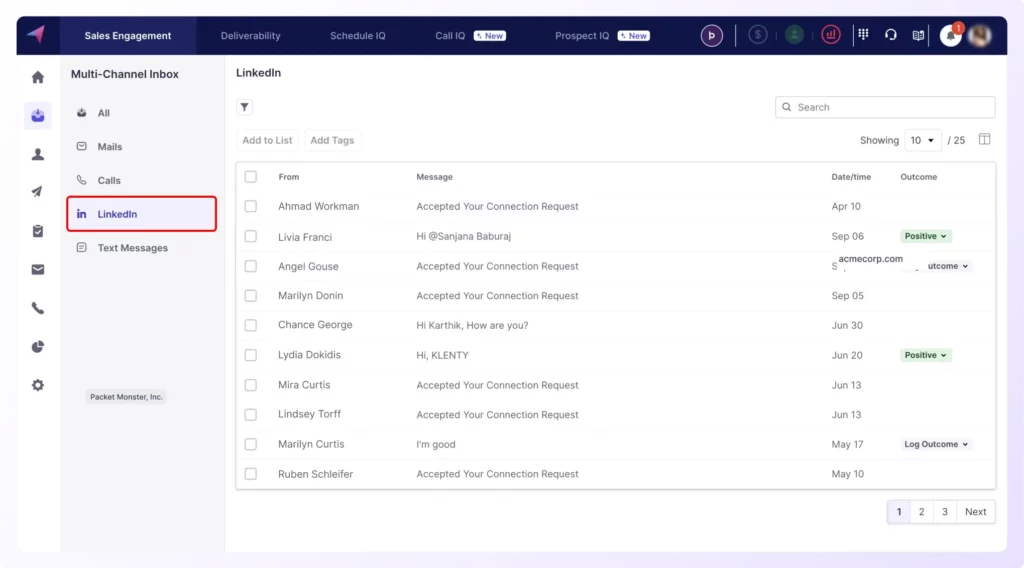The image size is (1024, 568).
Task: Select the header select-all checkbox
Action: point(251,176)
